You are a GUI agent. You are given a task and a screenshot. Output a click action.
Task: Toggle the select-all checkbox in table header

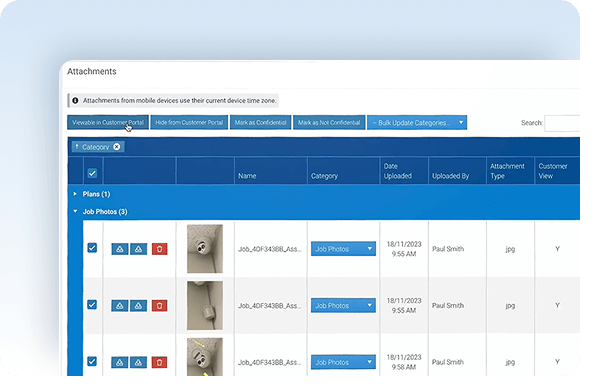(x=92, y=173)
